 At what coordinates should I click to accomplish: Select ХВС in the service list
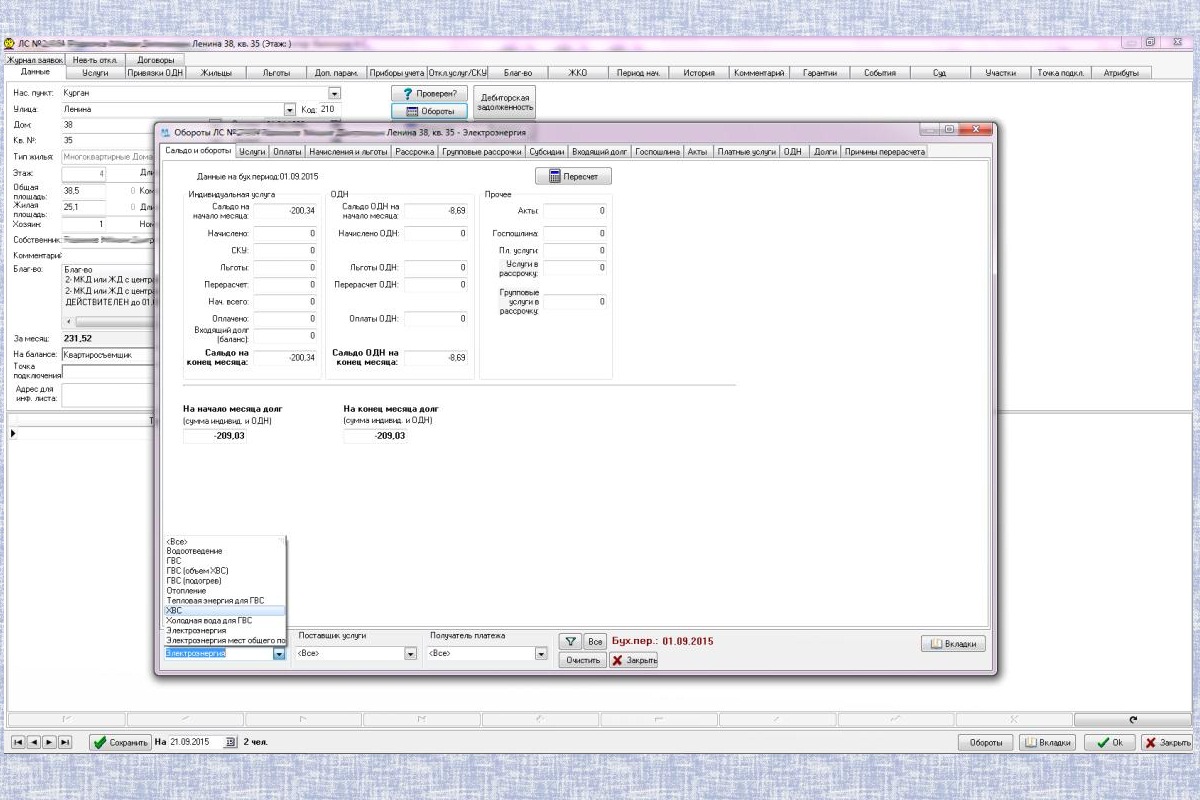(x=225, y=610)
